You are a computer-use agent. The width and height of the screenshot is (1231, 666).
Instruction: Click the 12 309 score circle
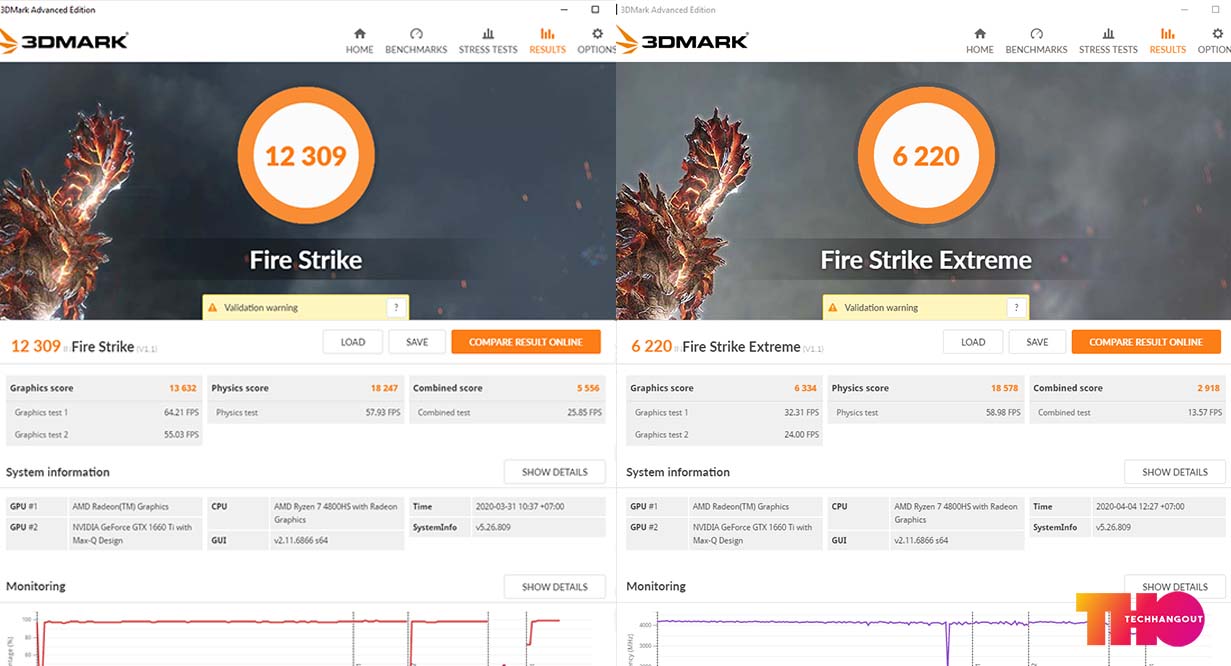[x=306, y=156]
